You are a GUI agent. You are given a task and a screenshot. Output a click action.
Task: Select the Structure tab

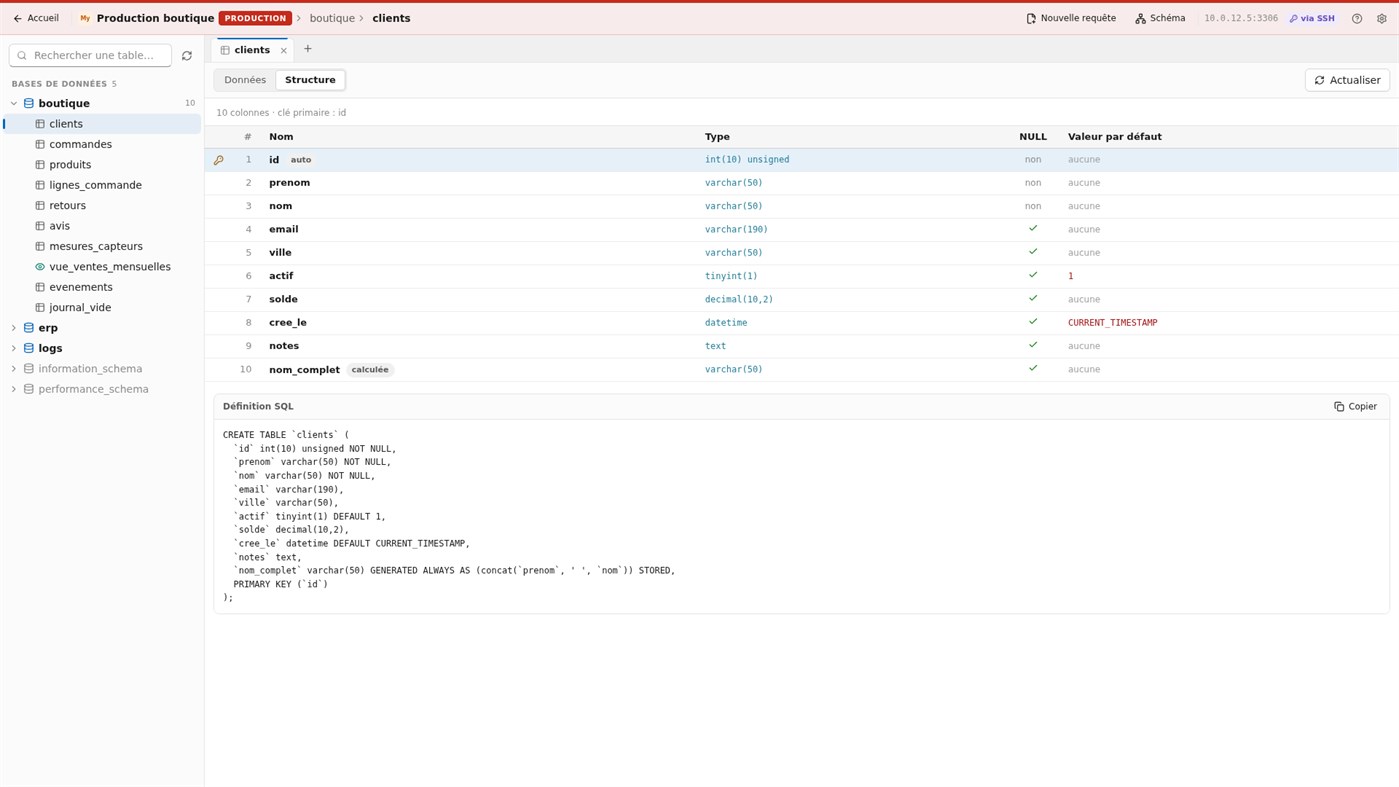[x=310, y=80]
